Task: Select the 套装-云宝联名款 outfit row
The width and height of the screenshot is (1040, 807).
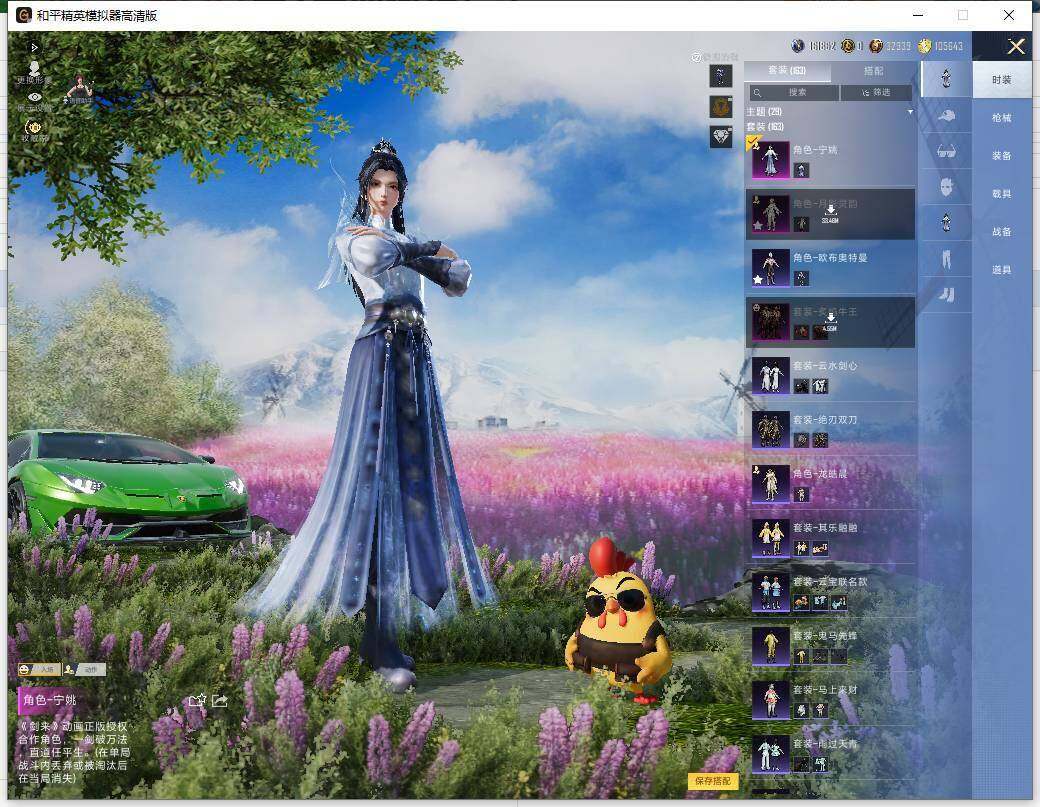Action: [830, 592]
